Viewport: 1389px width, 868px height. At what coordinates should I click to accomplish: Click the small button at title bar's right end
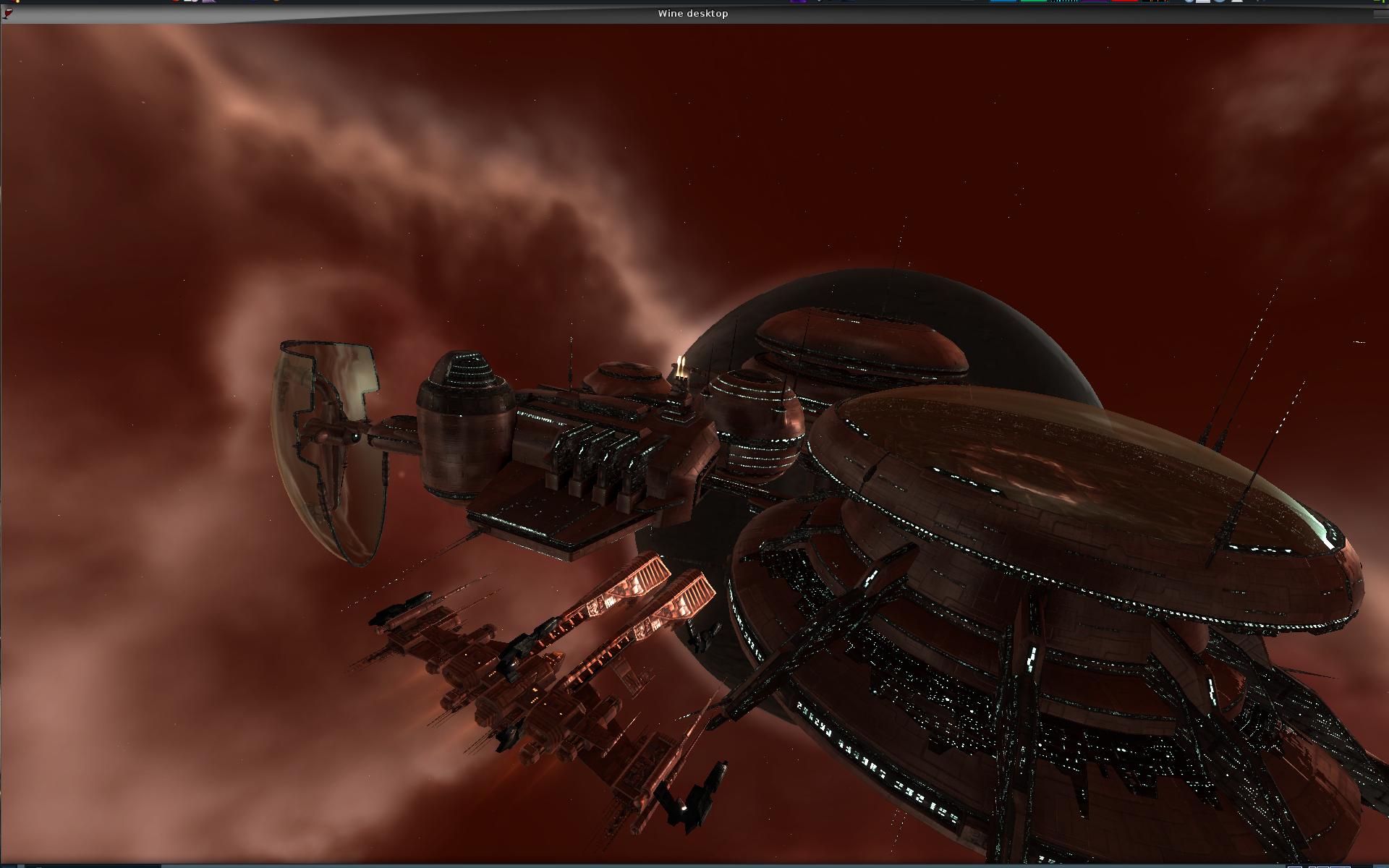tap(1380, 13)
